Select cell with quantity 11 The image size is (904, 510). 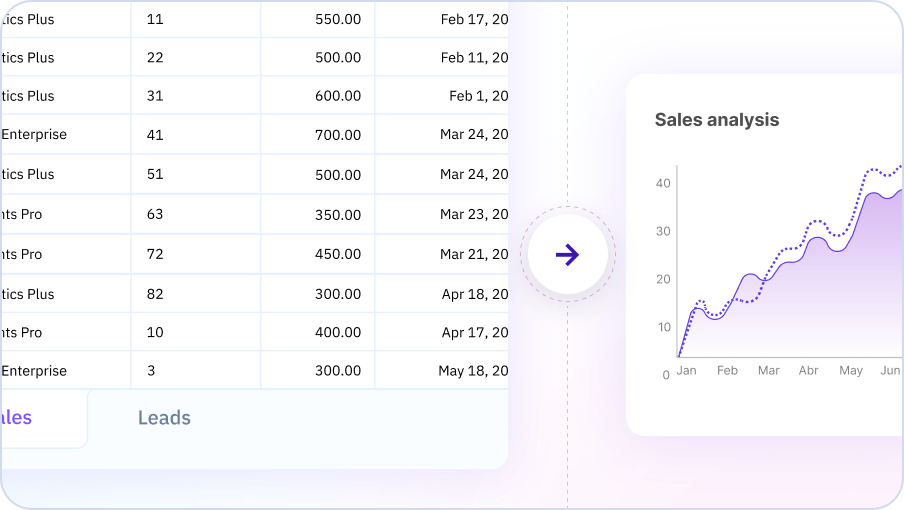195,19
